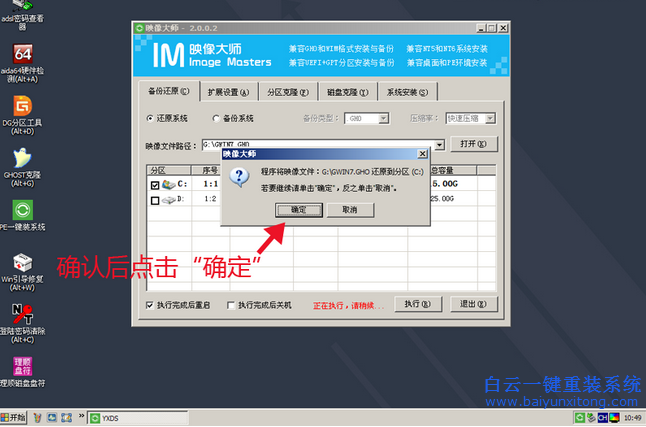
Task: Click the colorful display tray icon
Action: coord(614,418)
